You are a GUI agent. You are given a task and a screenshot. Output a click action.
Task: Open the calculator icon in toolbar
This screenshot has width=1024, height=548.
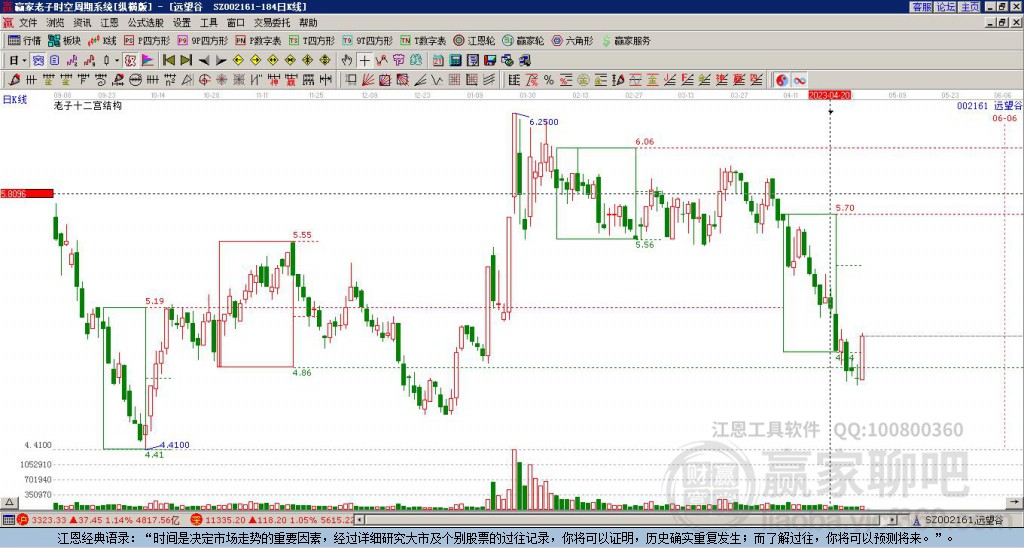(455, 61)
